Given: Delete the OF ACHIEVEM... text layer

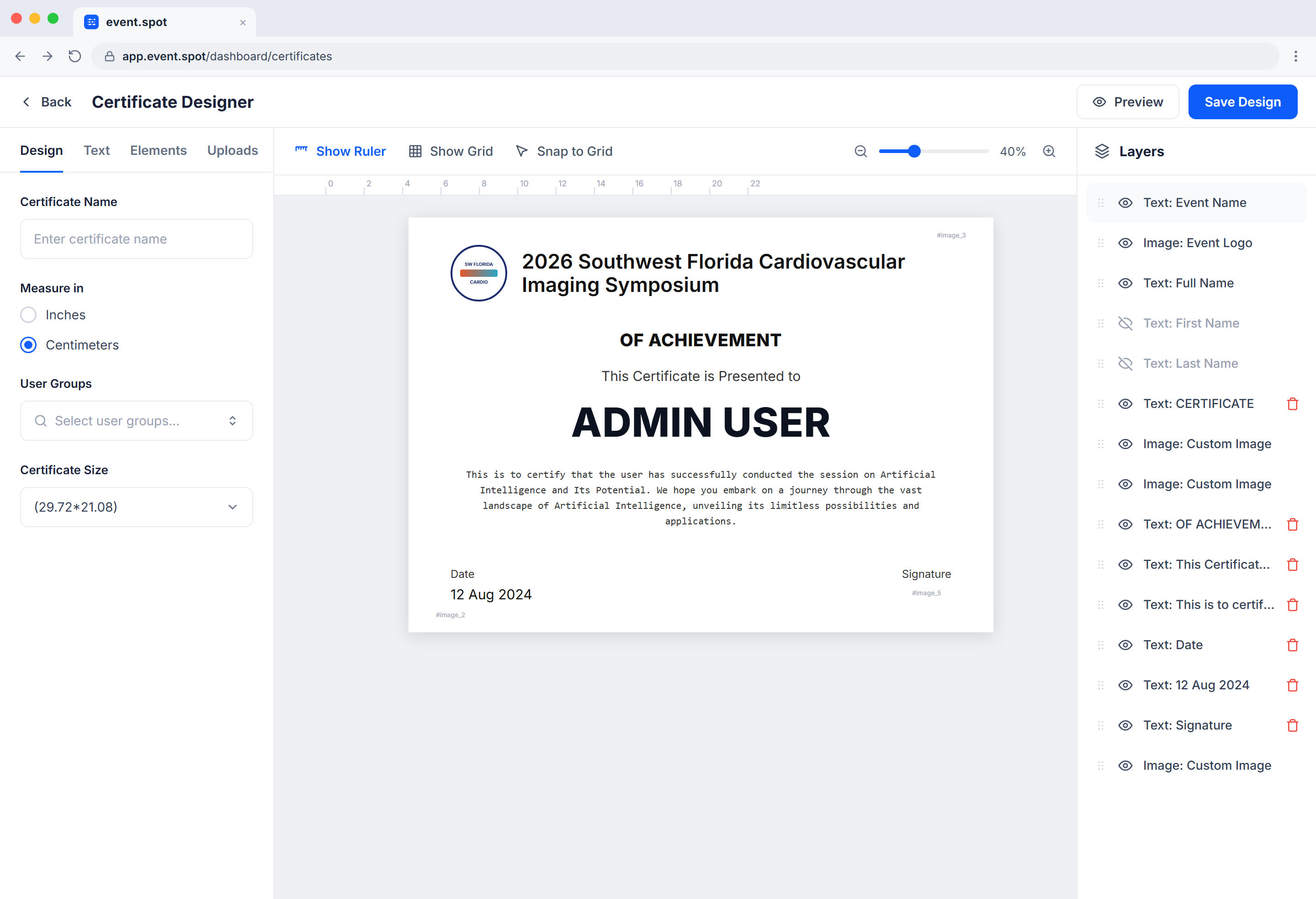Looking at the screenshot, I should tap(1292, 524).
